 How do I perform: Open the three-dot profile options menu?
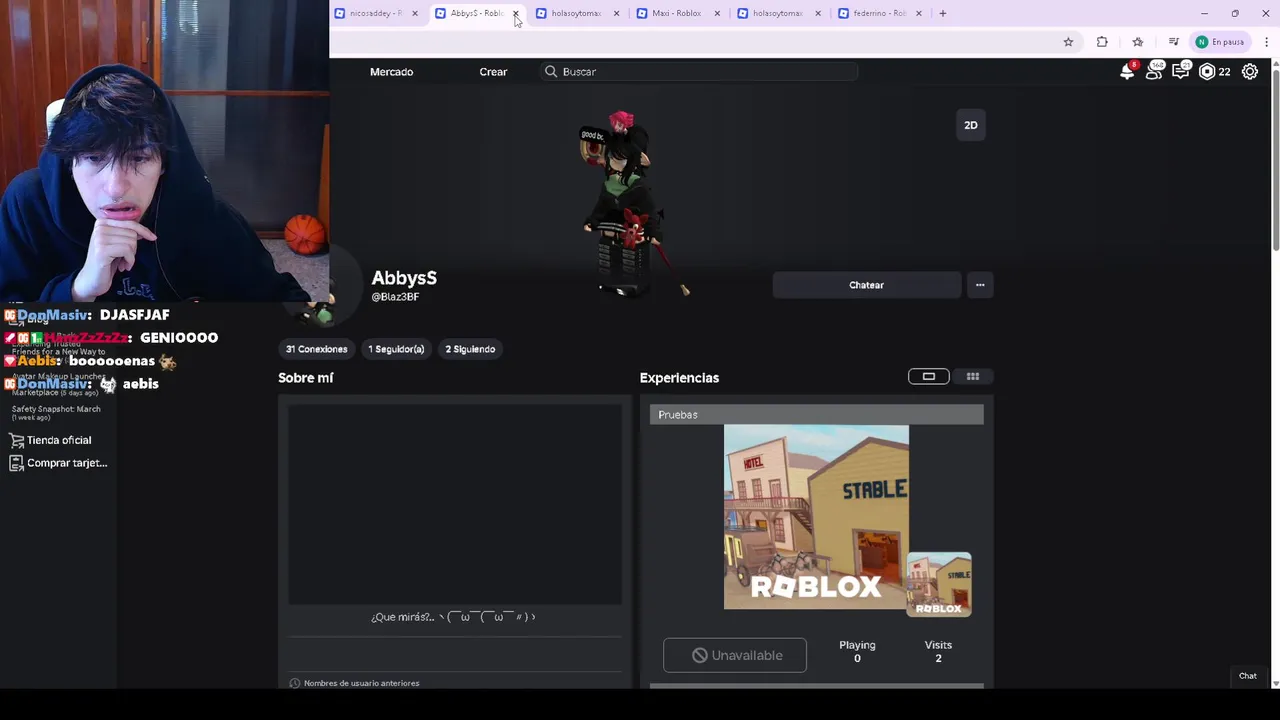pyautogui.click(x=980, y=285)
